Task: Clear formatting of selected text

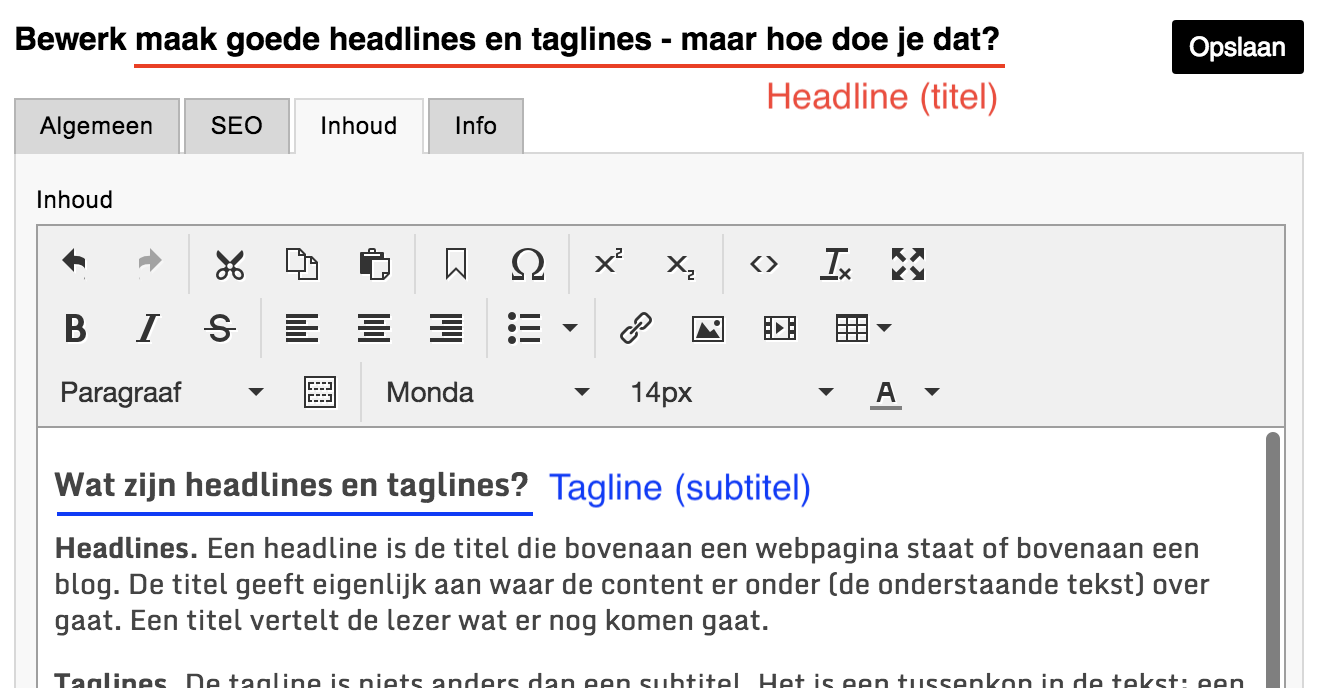Action: (835, 264)
